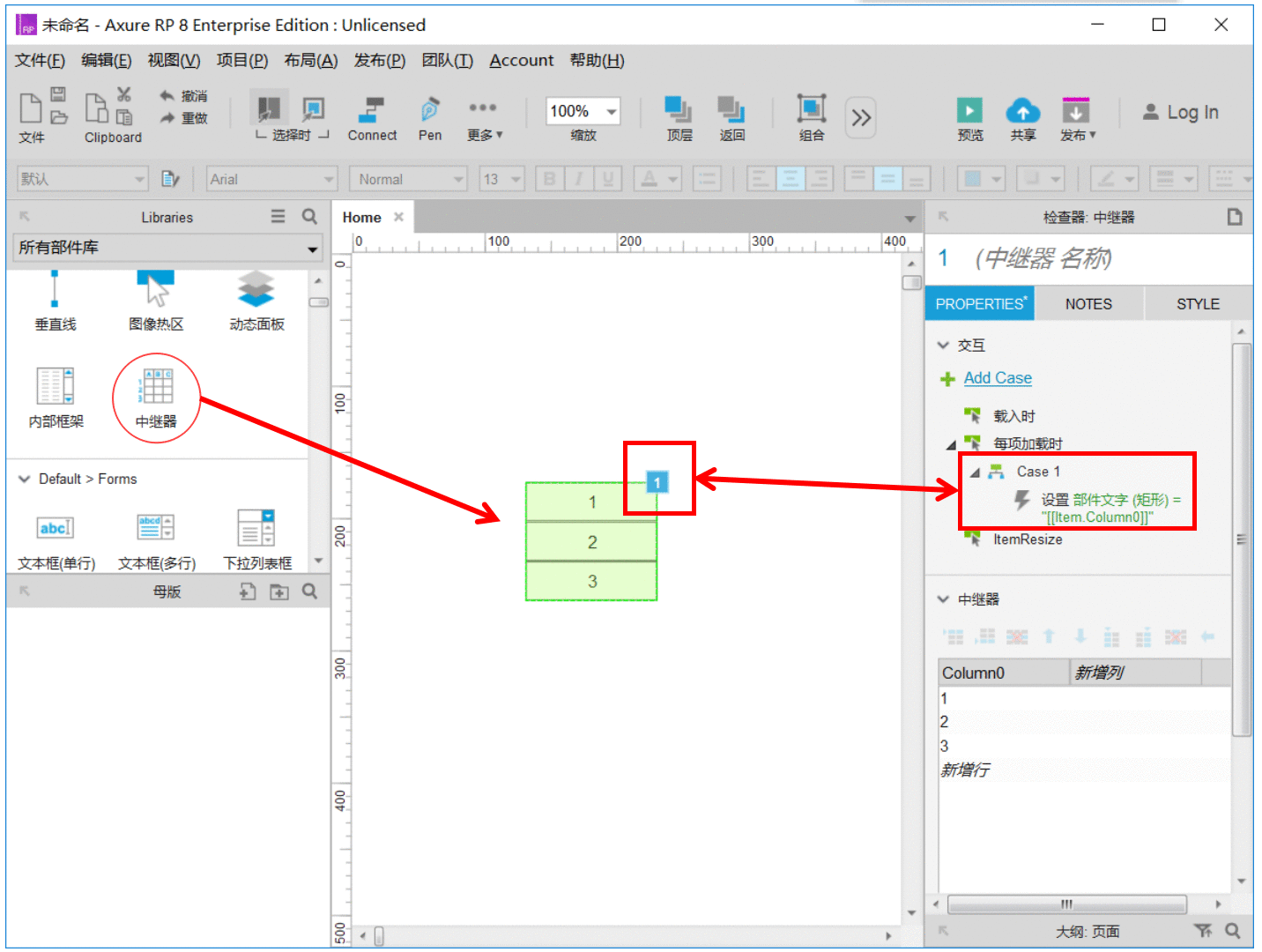Click the 新增行 add row cell
Screen dimensions: 1262x952
click(965, 770)
